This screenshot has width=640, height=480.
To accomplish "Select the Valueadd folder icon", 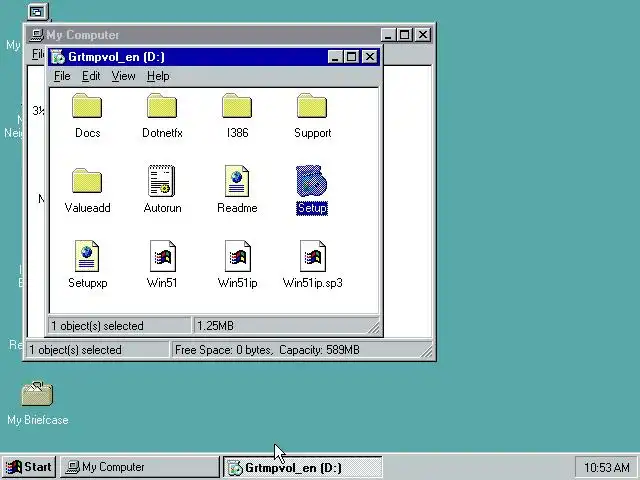I will pos(87,181).
